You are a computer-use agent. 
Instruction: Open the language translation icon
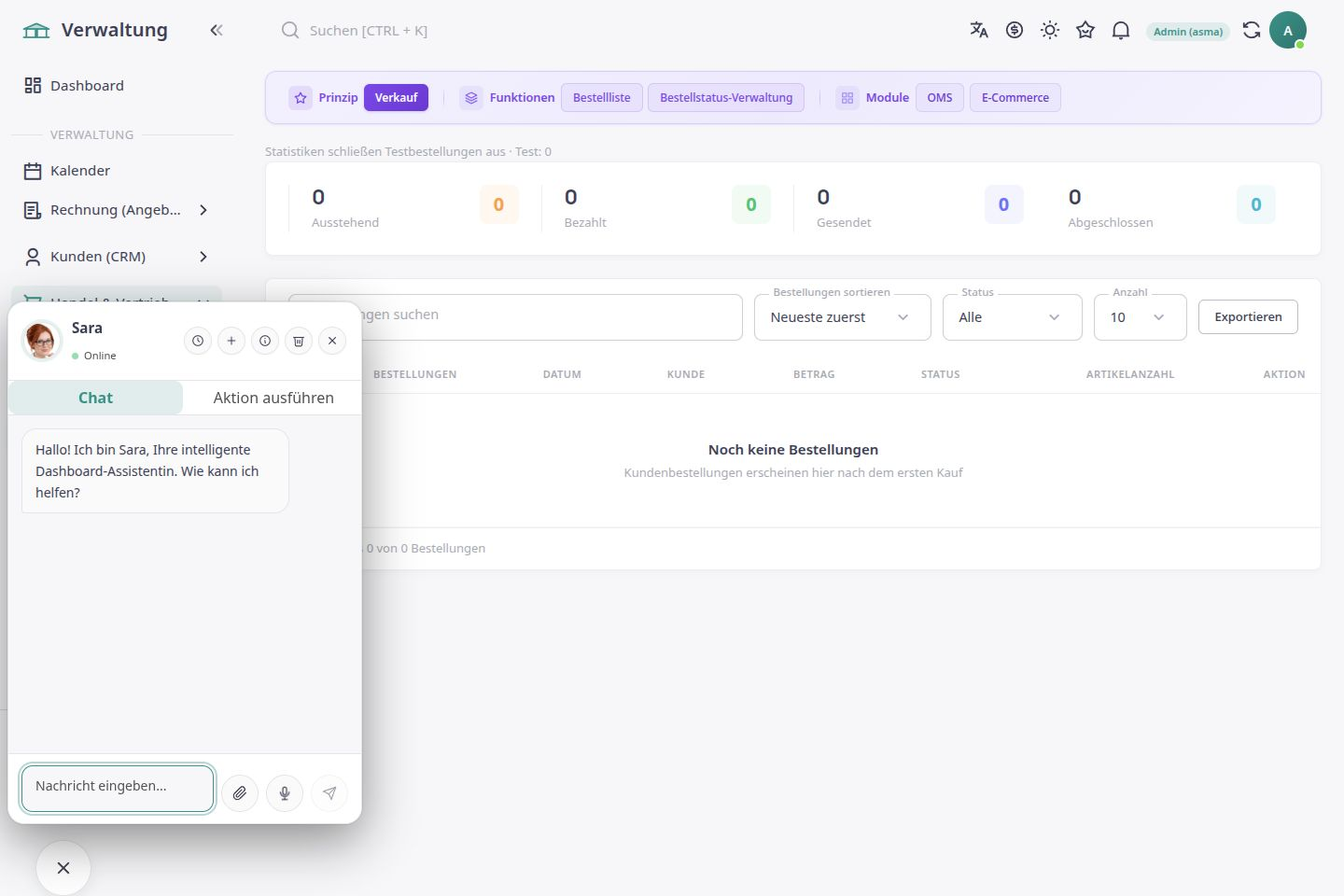click(x=979, y=30)
